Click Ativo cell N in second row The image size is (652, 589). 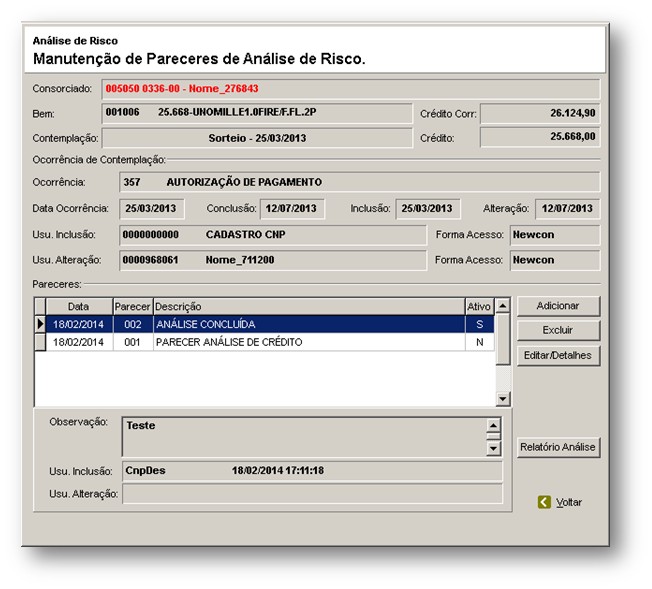coord(479,342)
